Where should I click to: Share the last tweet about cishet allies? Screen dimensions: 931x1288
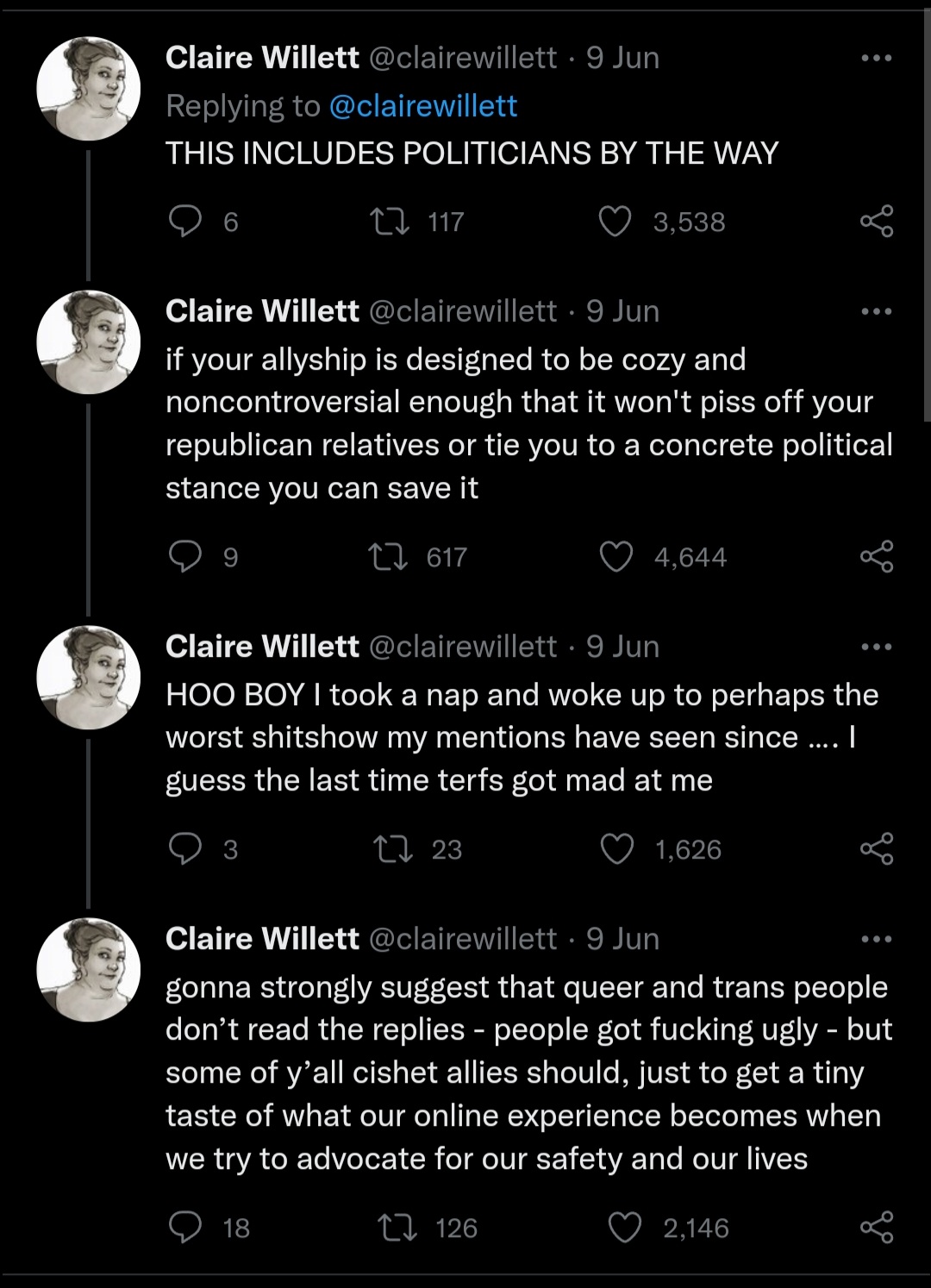(877, 1228)
